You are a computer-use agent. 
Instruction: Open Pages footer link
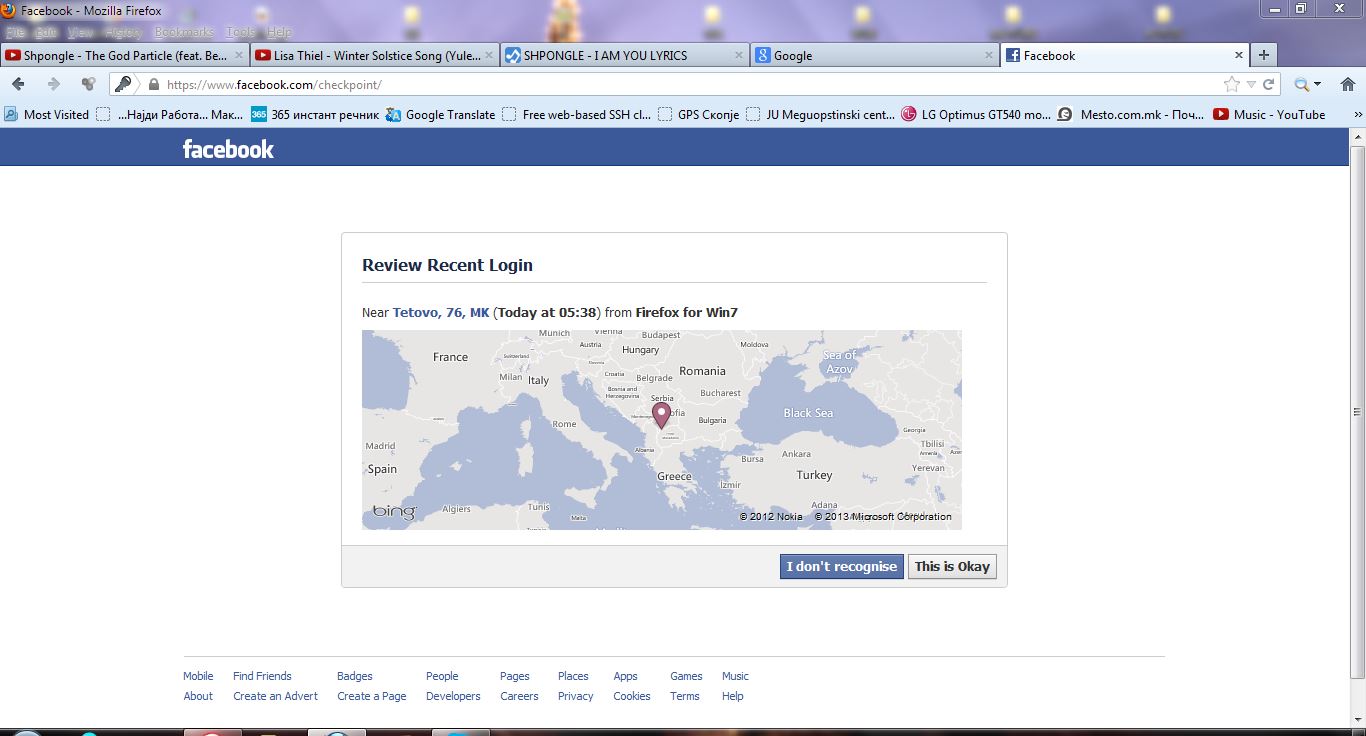pos(515,676)
